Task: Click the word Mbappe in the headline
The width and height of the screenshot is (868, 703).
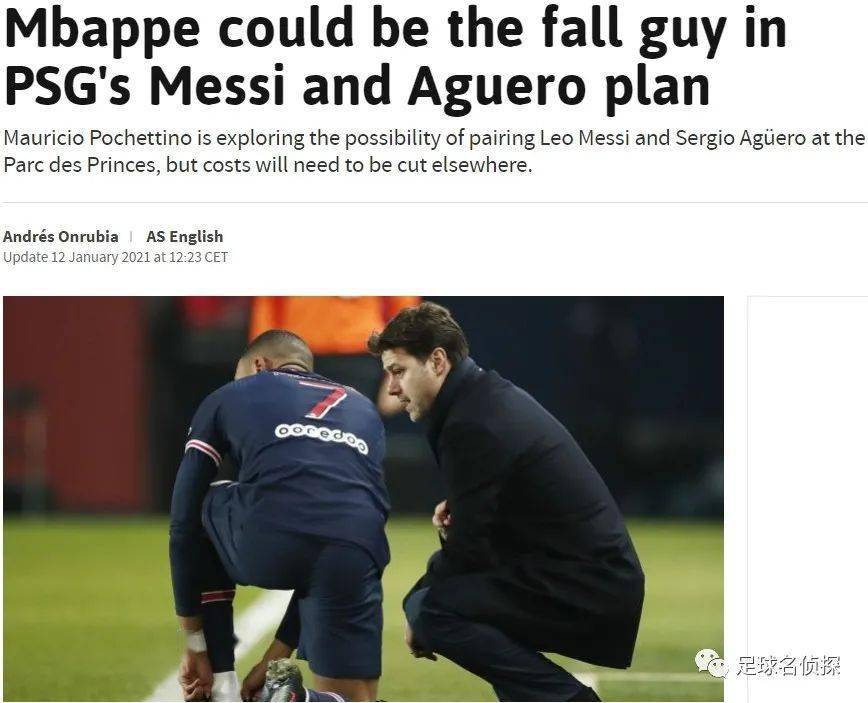Action: (x=102, y=29)
